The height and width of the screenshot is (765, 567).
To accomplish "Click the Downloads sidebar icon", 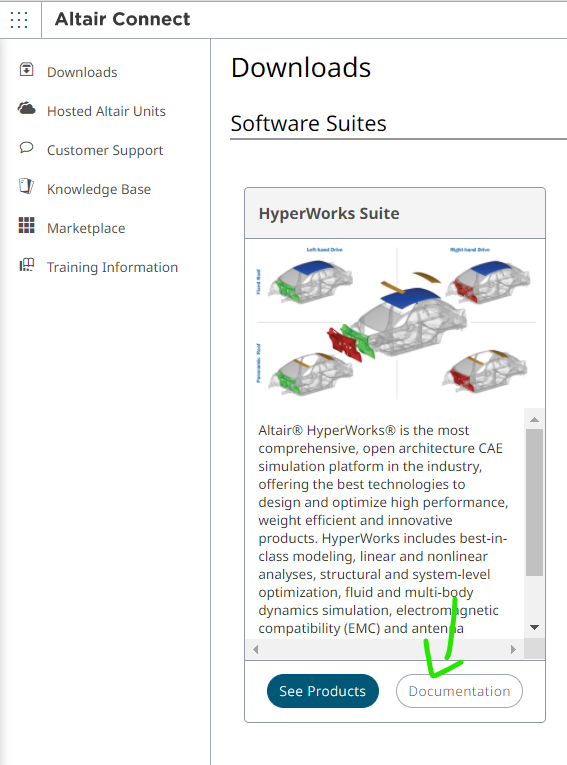I will click(x=26, y=70).
